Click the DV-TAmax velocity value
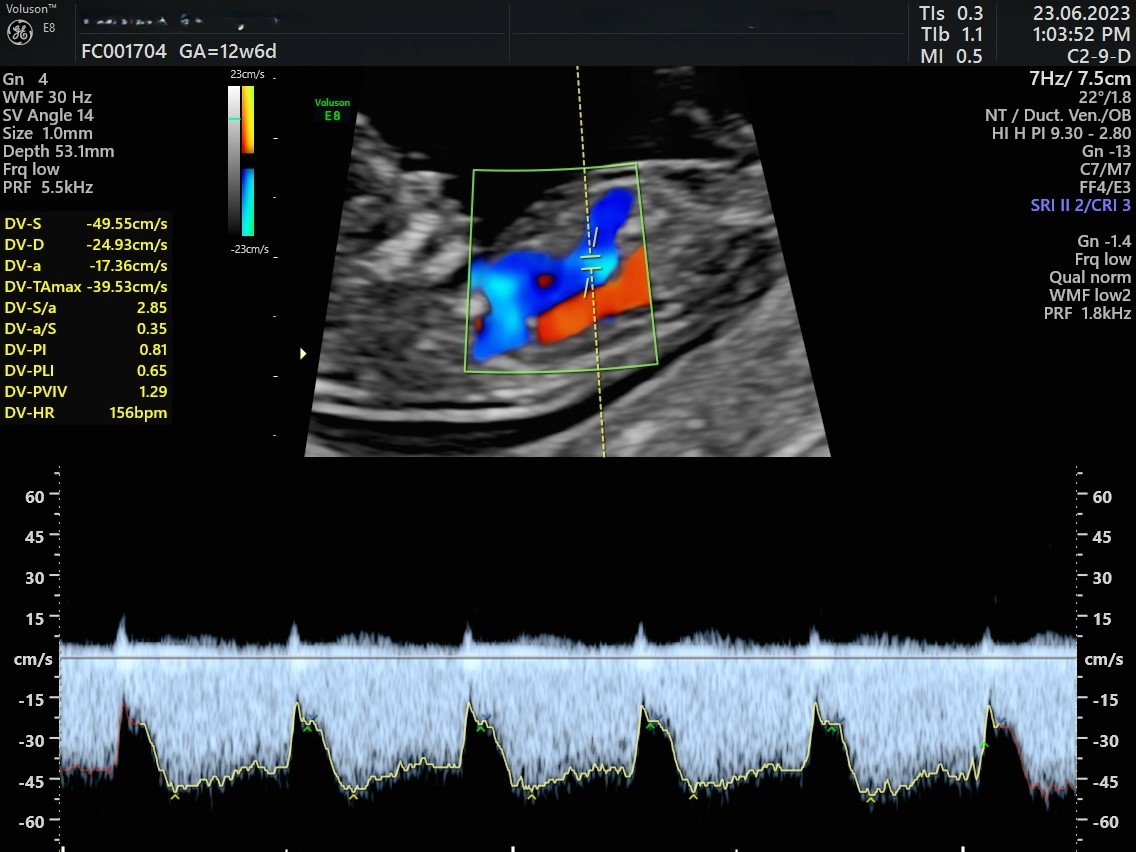Image resolution: width=1136 pixels, height=852 pixels. pyautogui.click(x=127, y=287)
